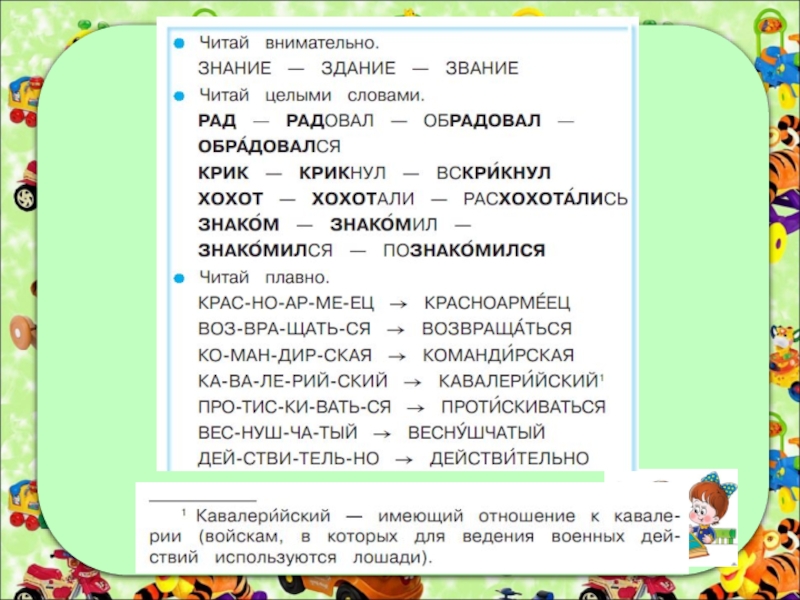
Task: Click the arrow after КРАС-НО-АР-МЕ-ЕЦ
Action: pyautogui.click(x=398, y=305)
